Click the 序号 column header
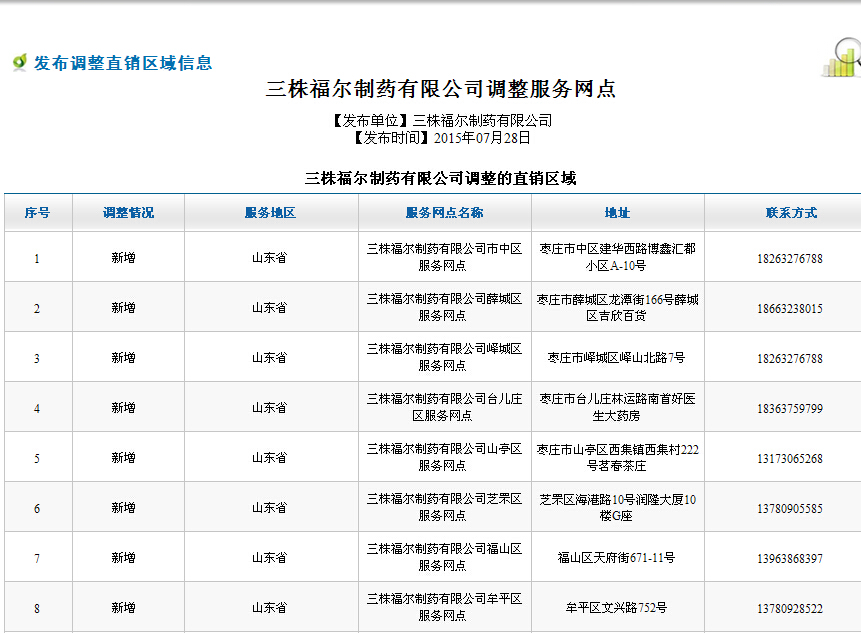The height and width of the screenshot is (633, 861). click(x=37, y=212)
